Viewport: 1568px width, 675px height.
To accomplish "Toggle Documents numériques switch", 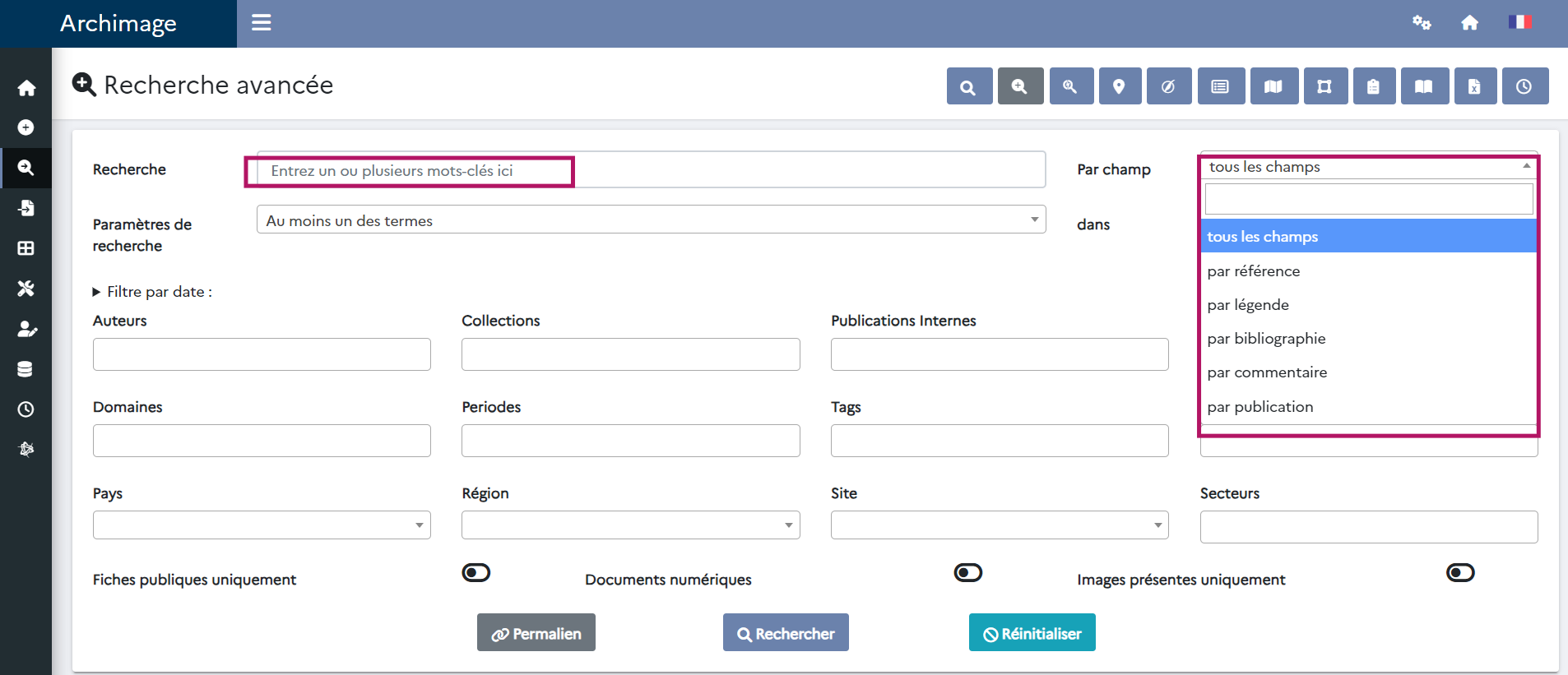I will pyautogui.click(x=968, y=572).
